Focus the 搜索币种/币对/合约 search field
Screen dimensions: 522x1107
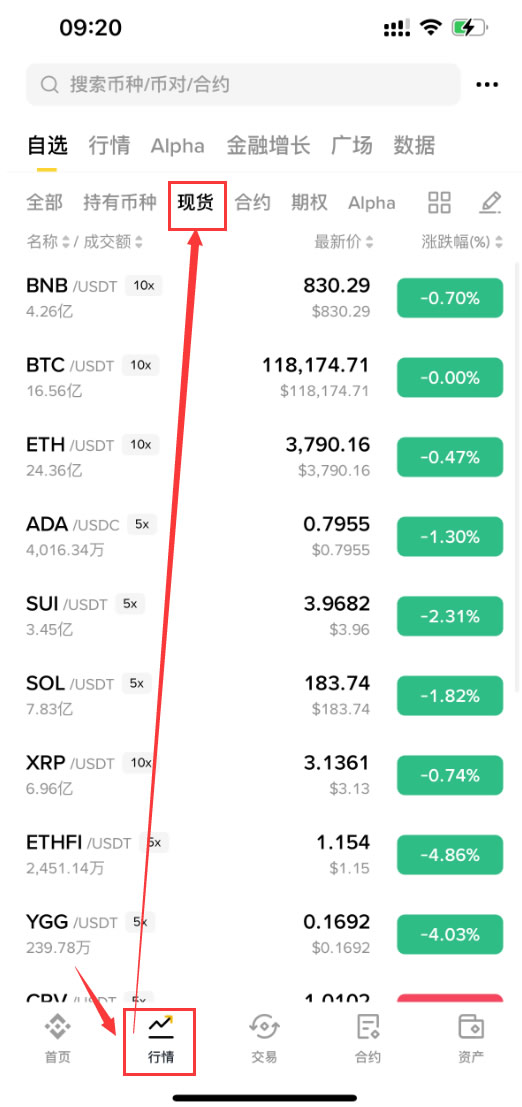(243, 85)
